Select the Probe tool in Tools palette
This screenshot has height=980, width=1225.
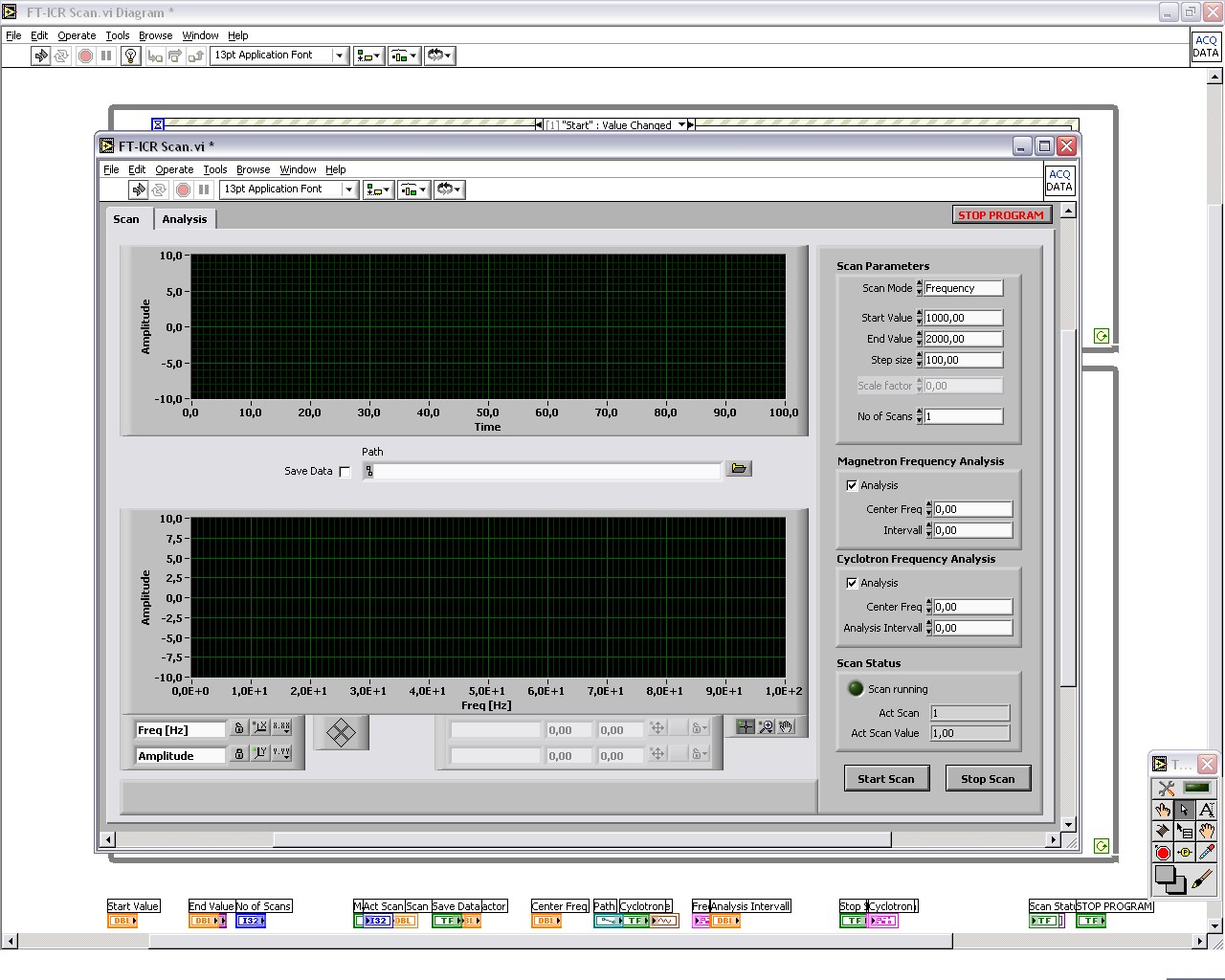tap(1185, 853)
